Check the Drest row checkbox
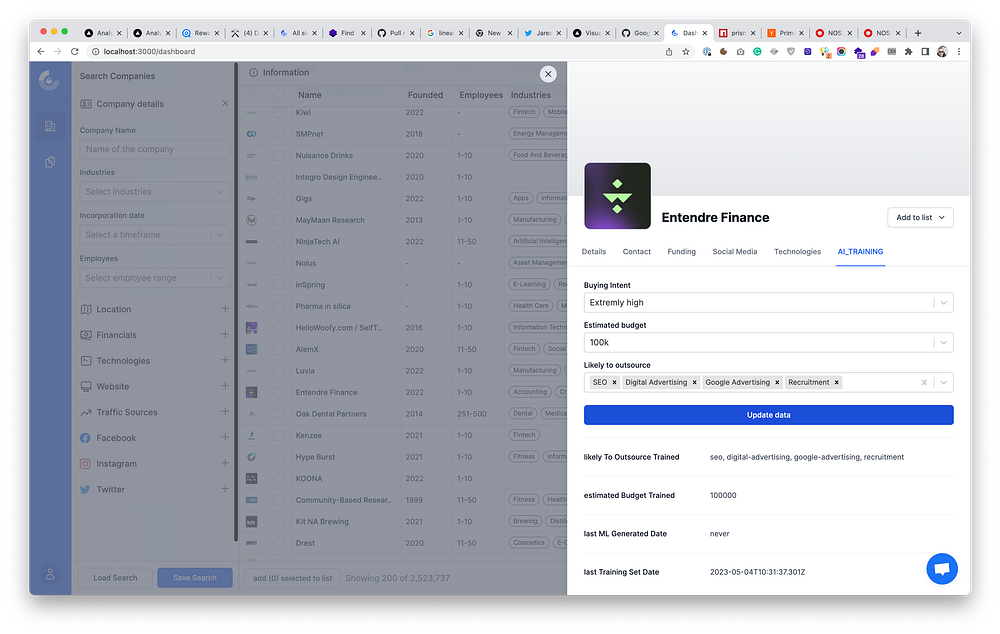This screenshot has height=634, width=1000. tap(278, 543)
